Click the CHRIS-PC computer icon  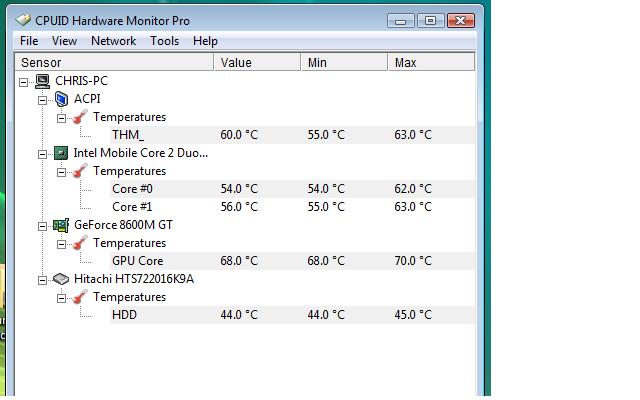click(x=42, y=81)
